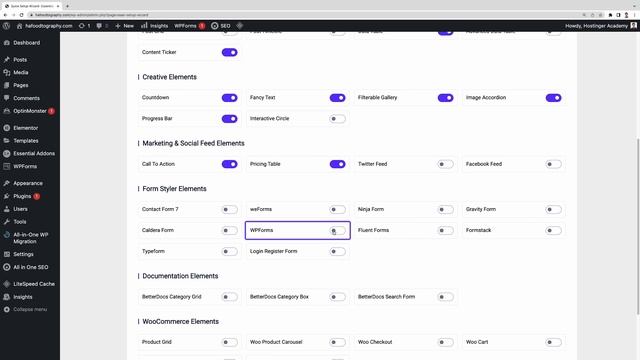This screenshot has width=640, height=360.
Task: Enable the WPForms styler toggle
Action: pos(338,231)
